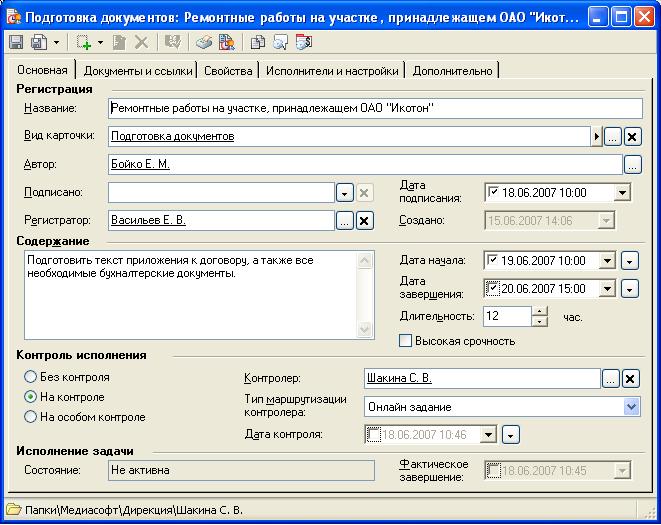Click the greyed X next to Подписано
This screenshot has width=661, height=525.
coord(364,193)
